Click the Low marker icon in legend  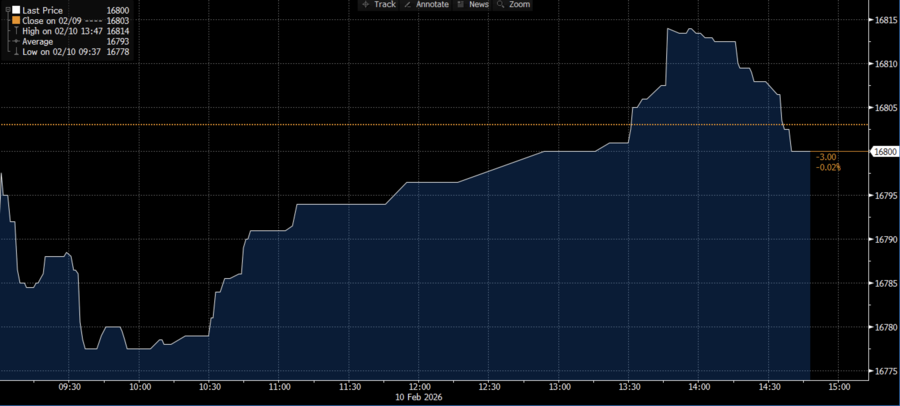pos(15,52)
